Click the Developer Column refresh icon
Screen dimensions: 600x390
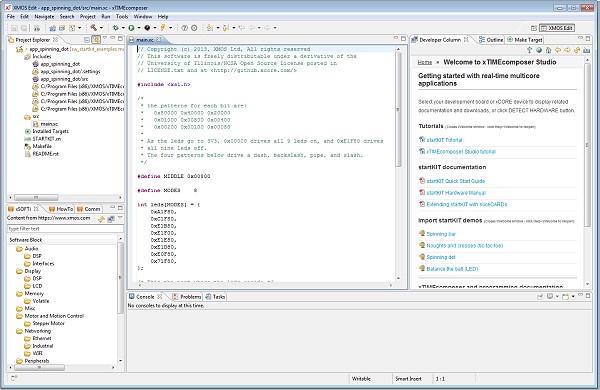point(577,50)
